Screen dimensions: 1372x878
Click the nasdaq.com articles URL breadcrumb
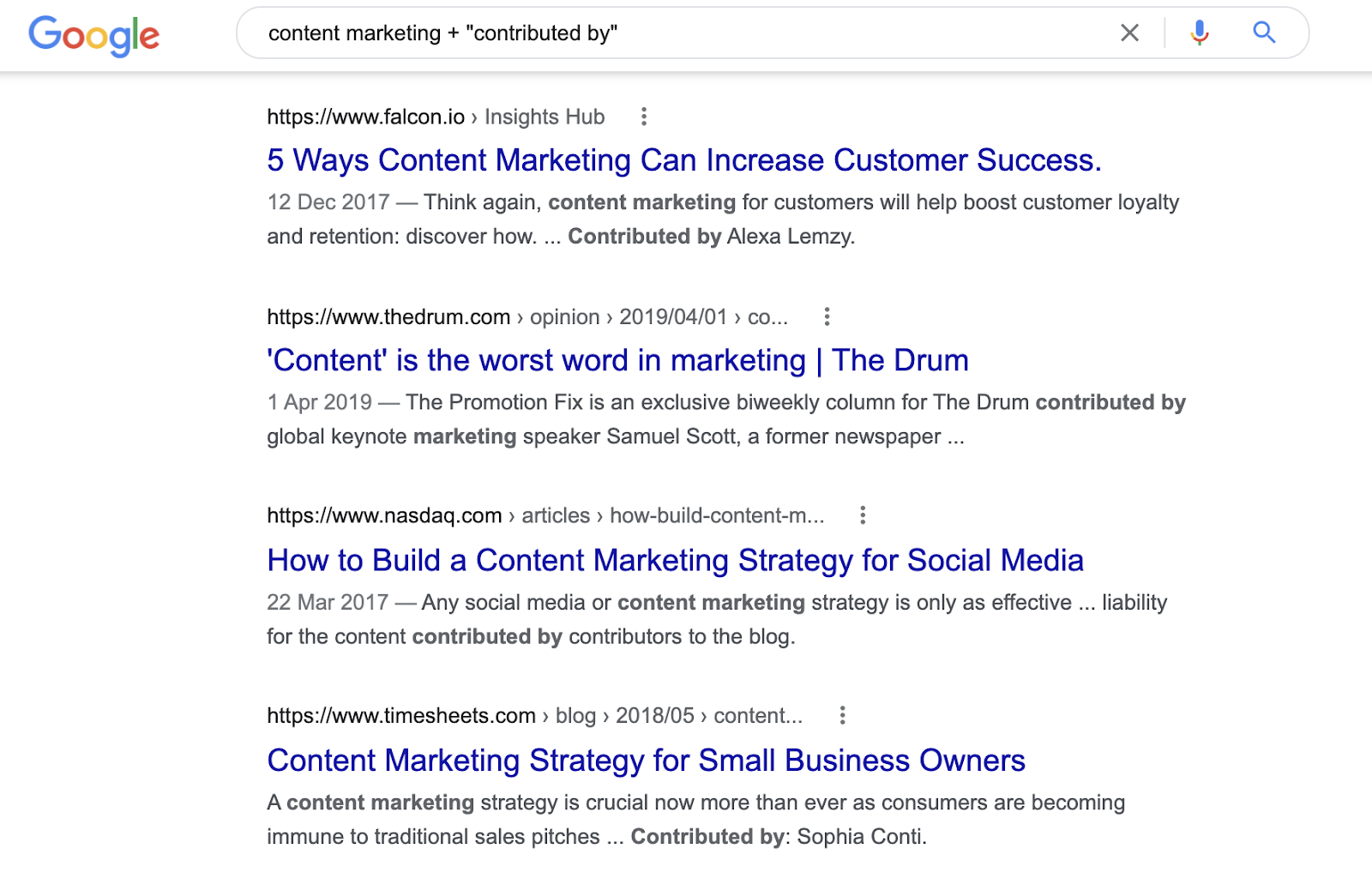click(545, 515)
